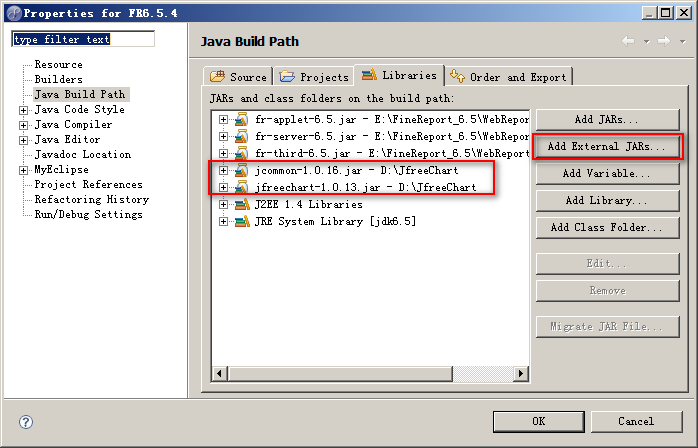
Task: Select the Libraries tab
Action: 399,76
